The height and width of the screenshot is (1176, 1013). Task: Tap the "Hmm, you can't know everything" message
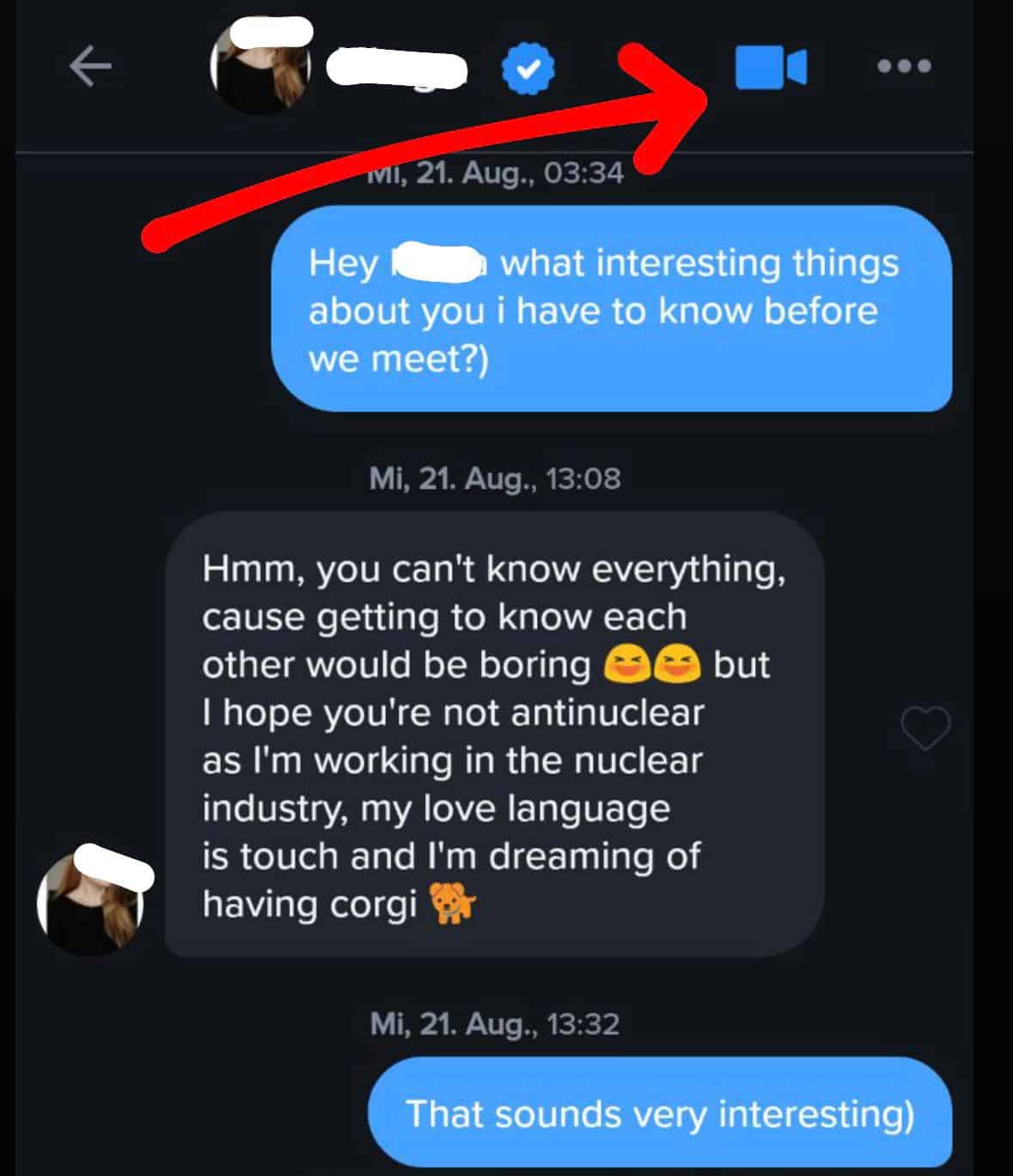click(x=493, y=734)
